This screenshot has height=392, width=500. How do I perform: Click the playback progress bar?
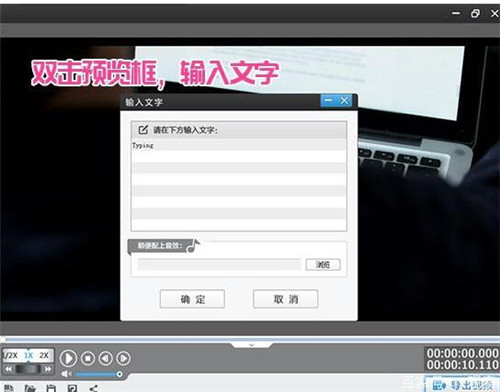[x=250, y=339]
